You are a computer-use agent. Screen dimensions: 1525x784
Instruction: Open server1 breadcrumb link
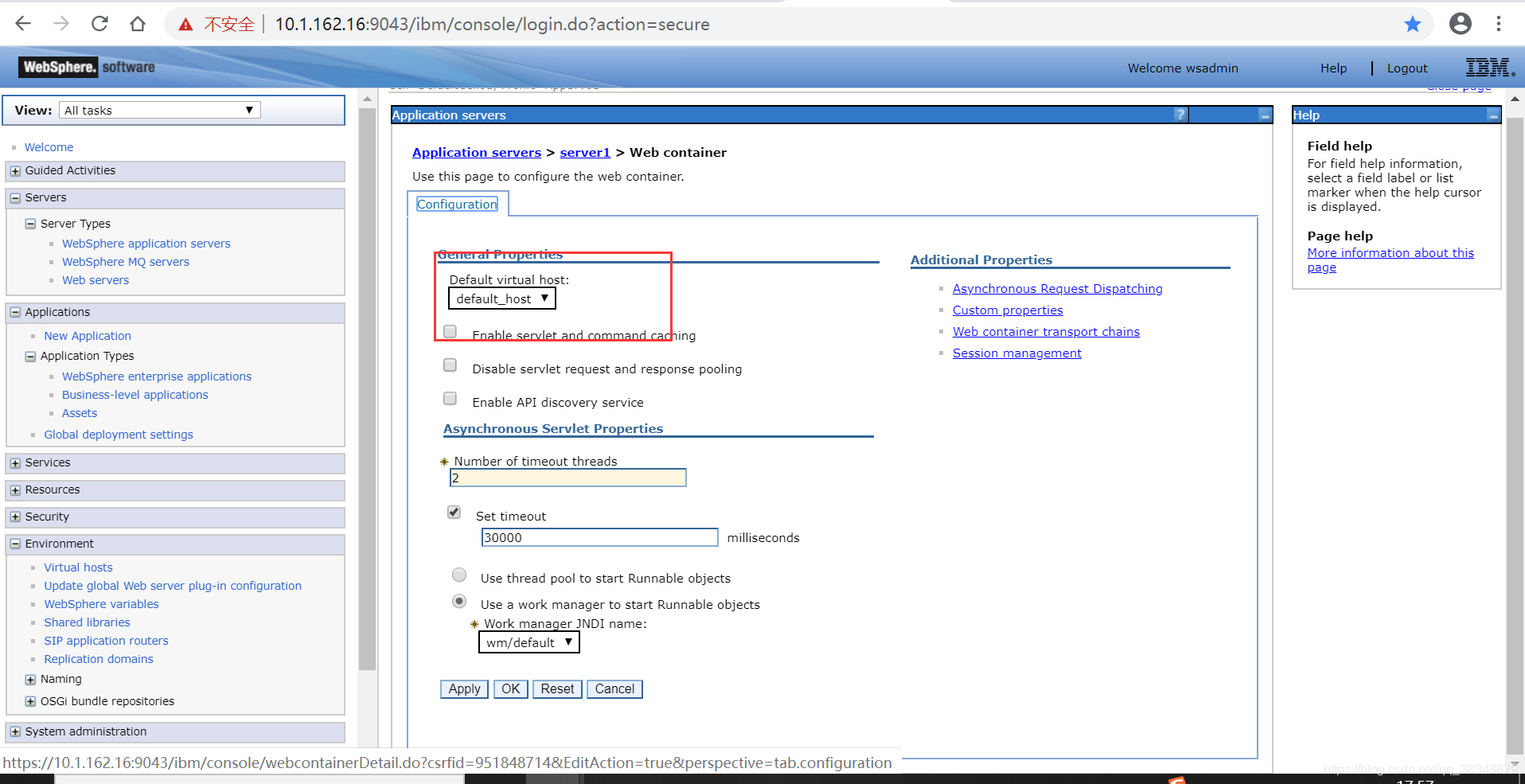(x=585, y=153)
